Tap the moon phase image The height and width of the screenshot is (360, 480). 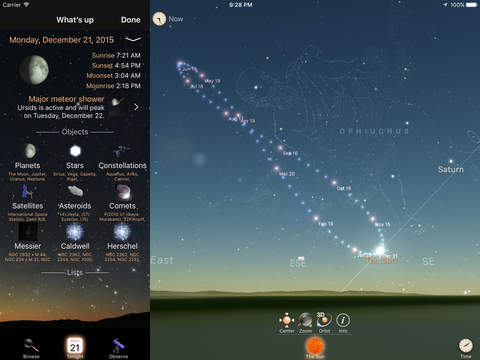(34, 70)
